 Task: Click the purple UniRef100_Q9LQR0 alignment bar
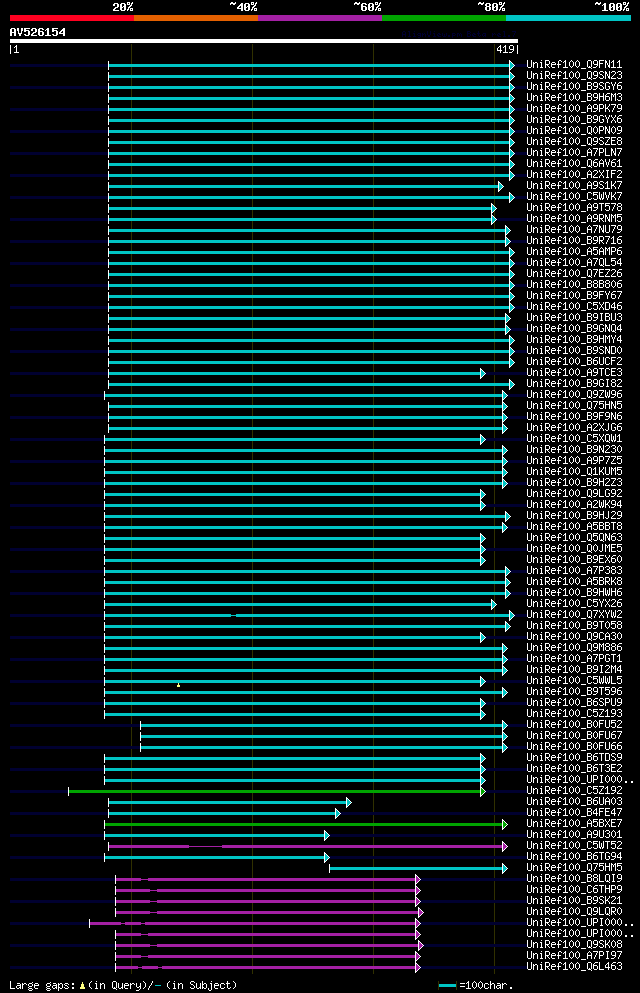(269, 913)
